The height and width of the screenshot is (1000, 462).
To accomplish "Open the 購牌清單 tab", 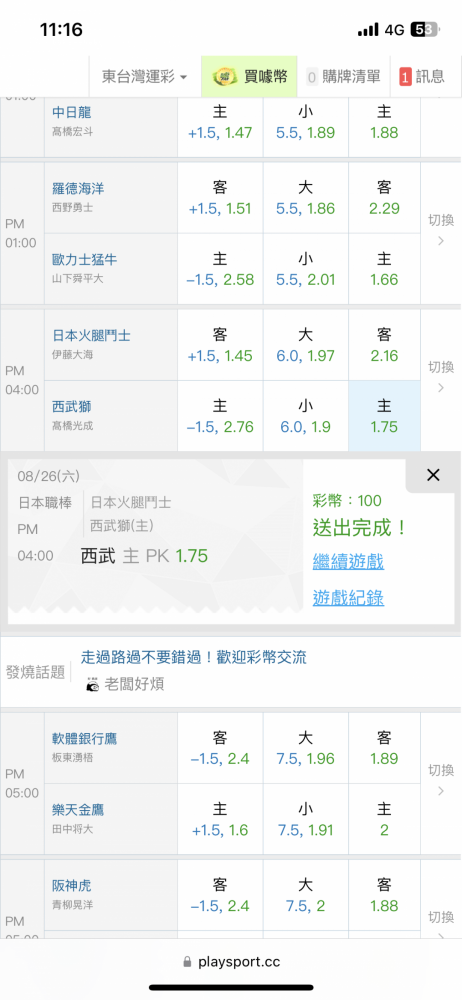I will click(343, 77).
